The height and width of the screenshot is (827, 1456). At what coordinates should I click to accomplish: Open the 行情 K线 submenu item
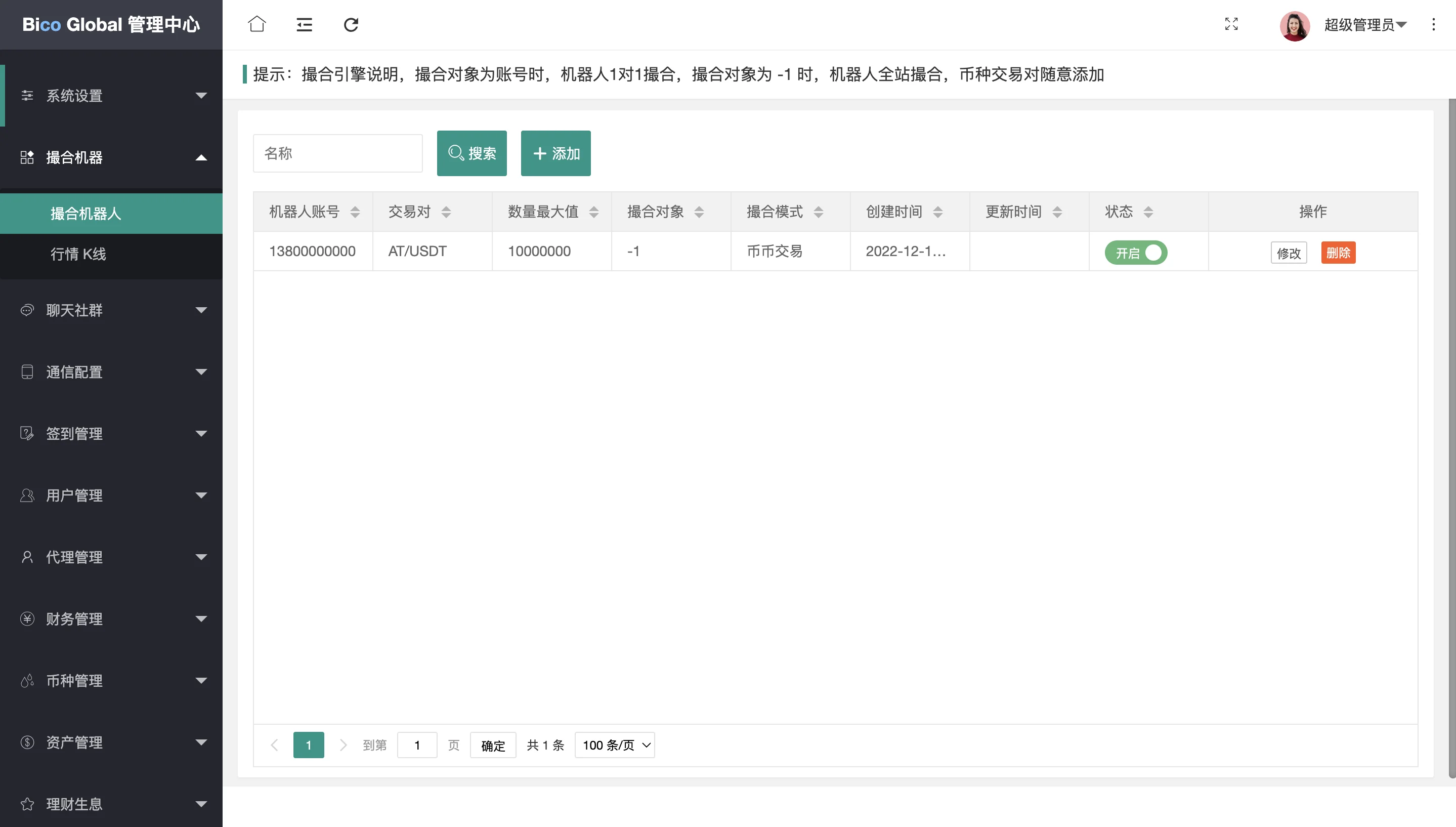pyautogui.click(x=78, y=254)
